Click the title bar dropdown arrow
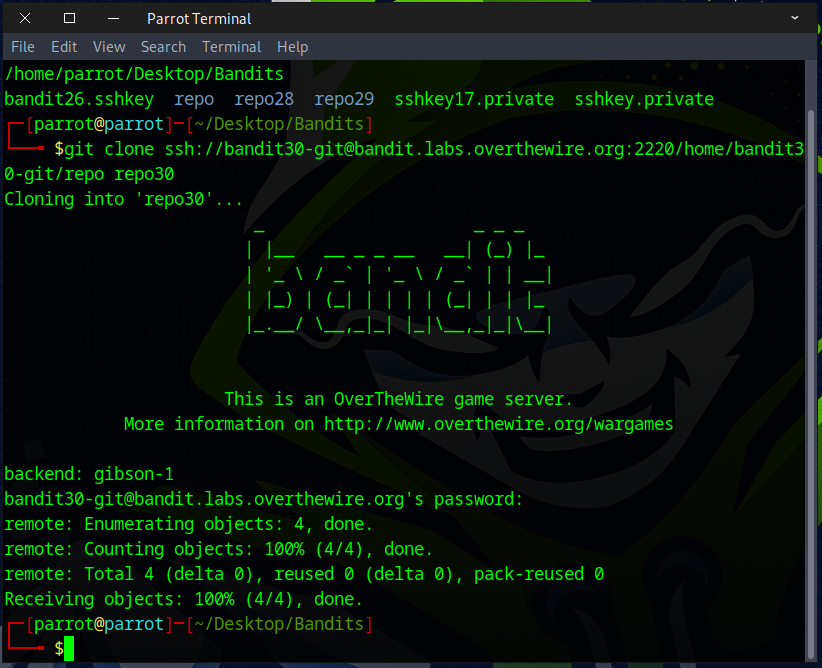The image size is (822, 668). [x=795, y=18]
